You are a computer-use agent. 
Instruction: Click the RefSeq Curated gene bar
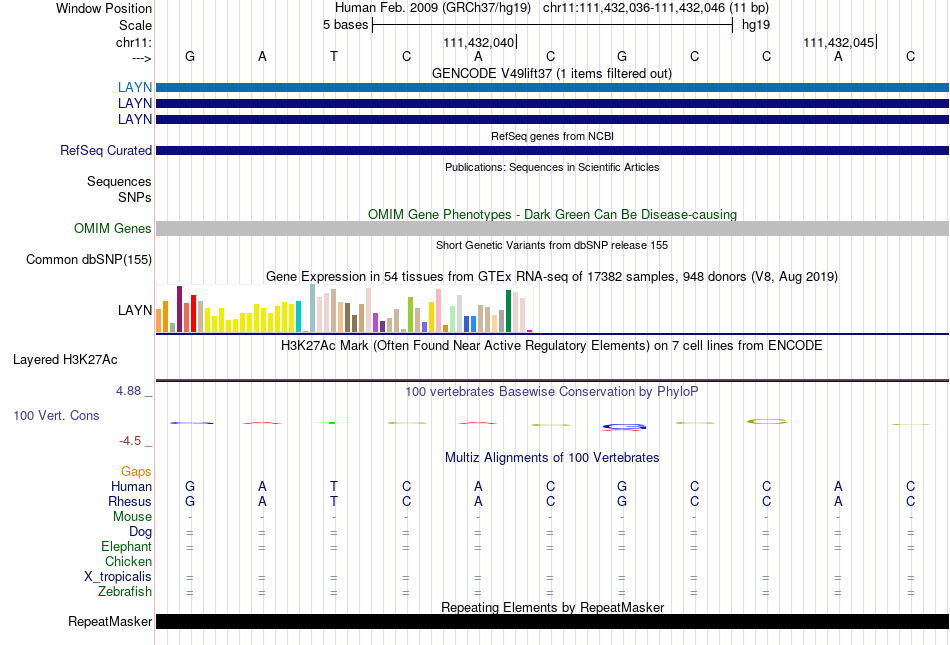tap(552, 150)
